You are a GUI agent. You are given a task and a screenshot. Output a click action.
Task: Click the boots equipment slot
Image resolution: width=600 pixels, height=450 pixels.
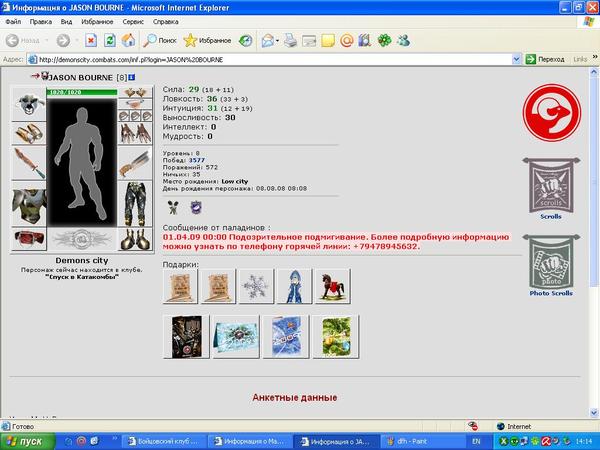coord(135,239)
